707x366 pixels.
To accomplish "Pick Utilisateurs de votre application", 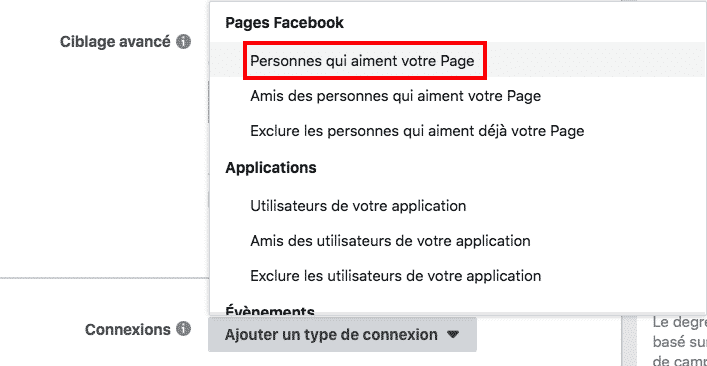I will click(457, 206).
